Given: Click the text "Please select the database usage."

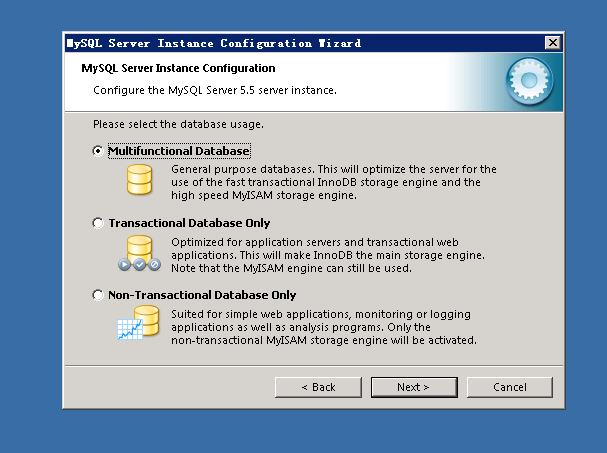Looking at the screenshot, I should click(178, 124).
